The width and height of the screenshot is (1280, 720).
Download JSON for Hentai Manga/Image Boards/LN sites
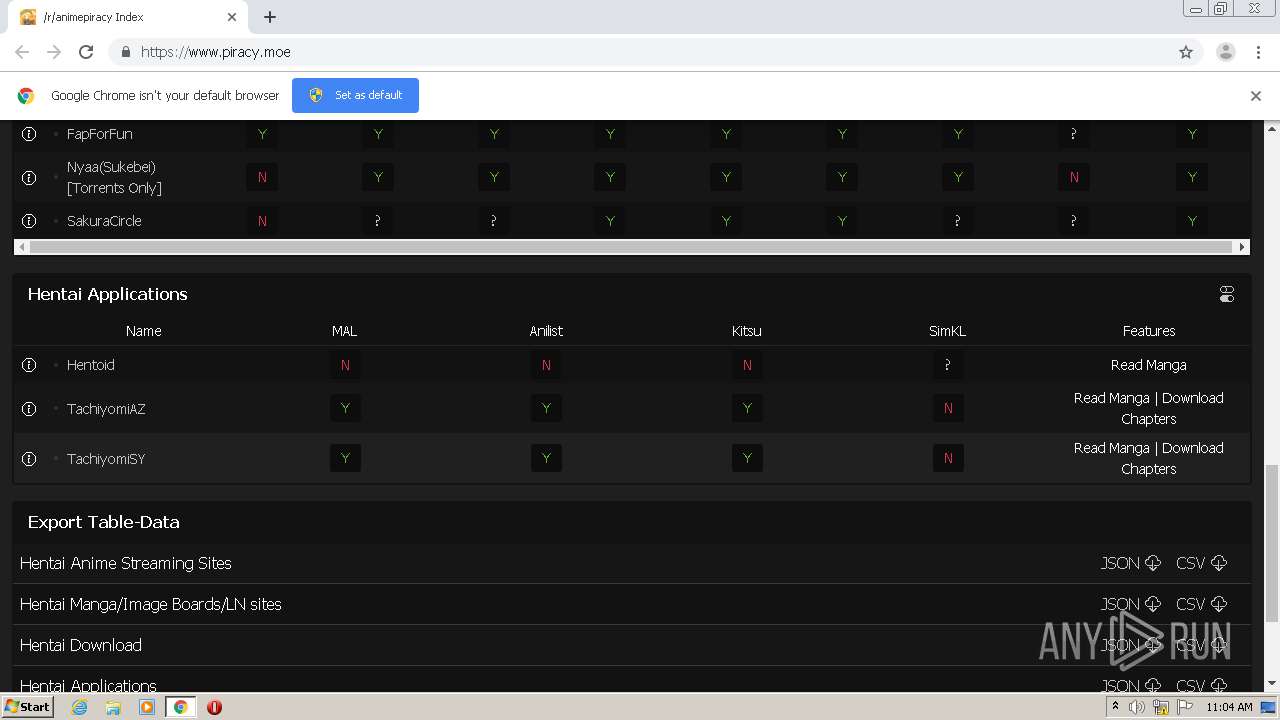pos(1131,604)
